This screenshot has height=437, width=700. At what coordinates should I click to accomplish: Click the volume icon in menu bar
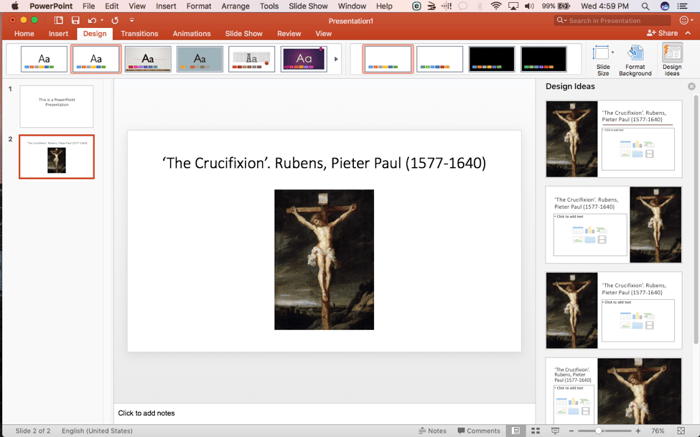[x=529, y=6]
